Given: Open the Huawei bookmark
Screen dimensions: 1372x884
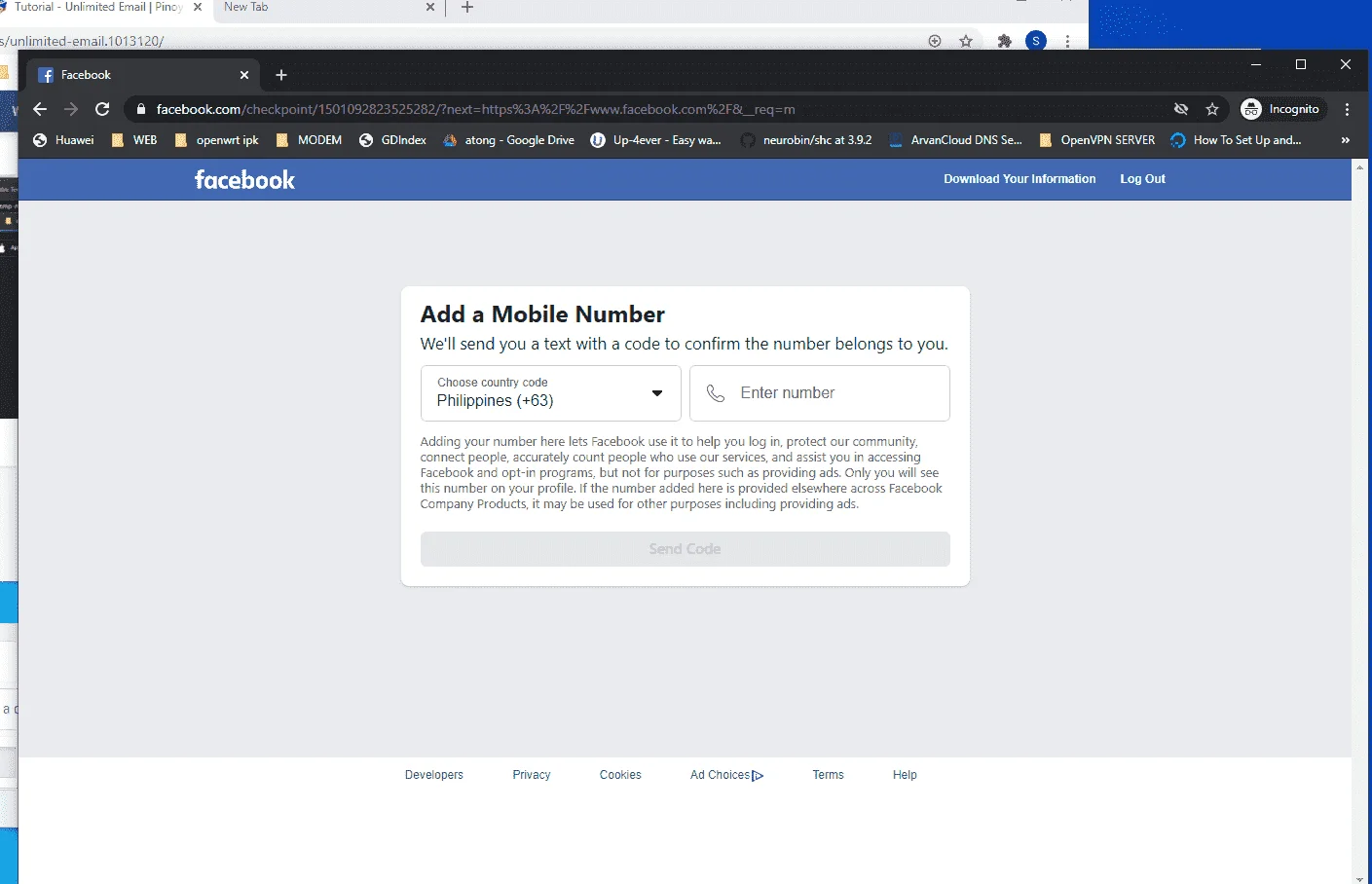Looking at the screenshot, I should (x=63, y=140).
